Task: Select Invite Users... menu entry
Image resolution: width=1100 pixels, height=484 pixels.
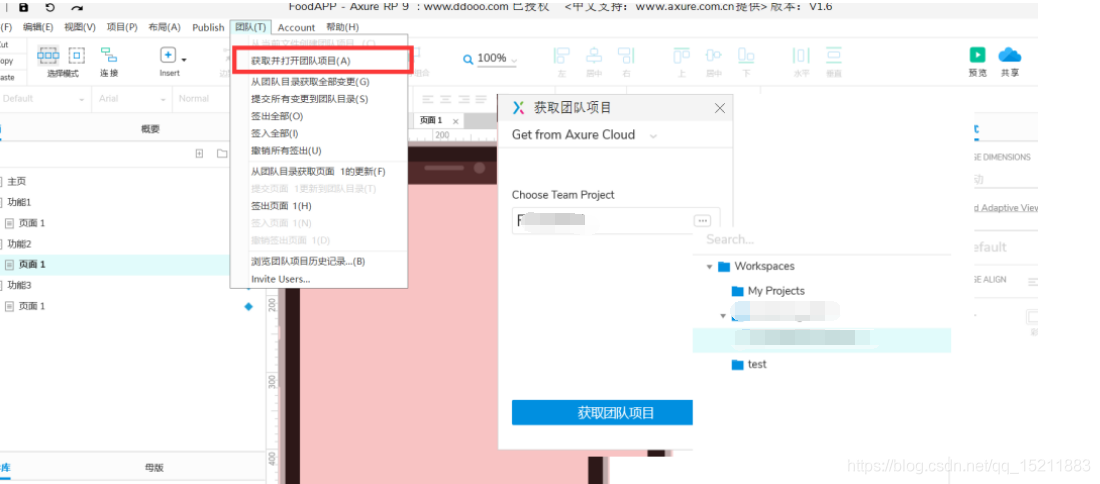Action: [x=280, y=279]
